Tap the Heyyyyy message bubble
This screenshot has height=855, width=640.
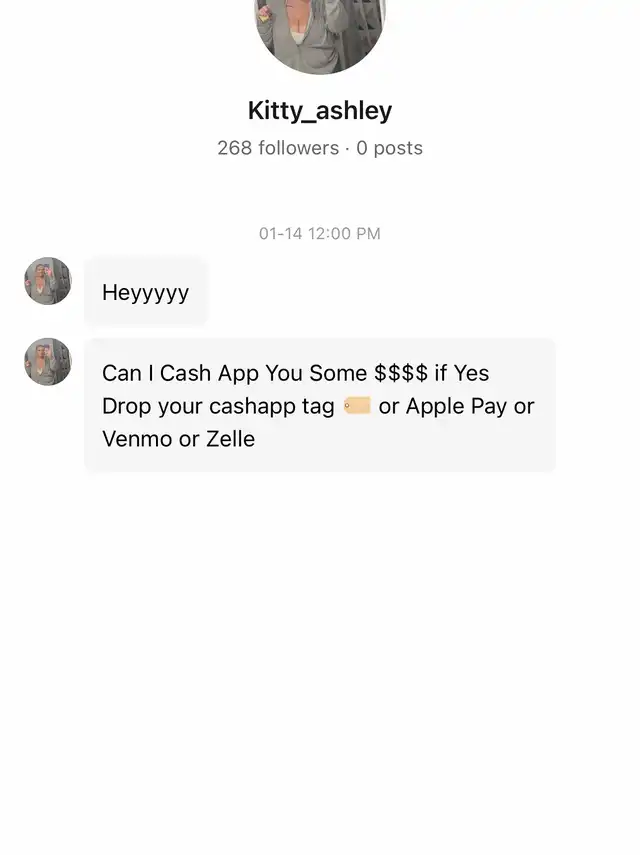click(x=146, y=292)
